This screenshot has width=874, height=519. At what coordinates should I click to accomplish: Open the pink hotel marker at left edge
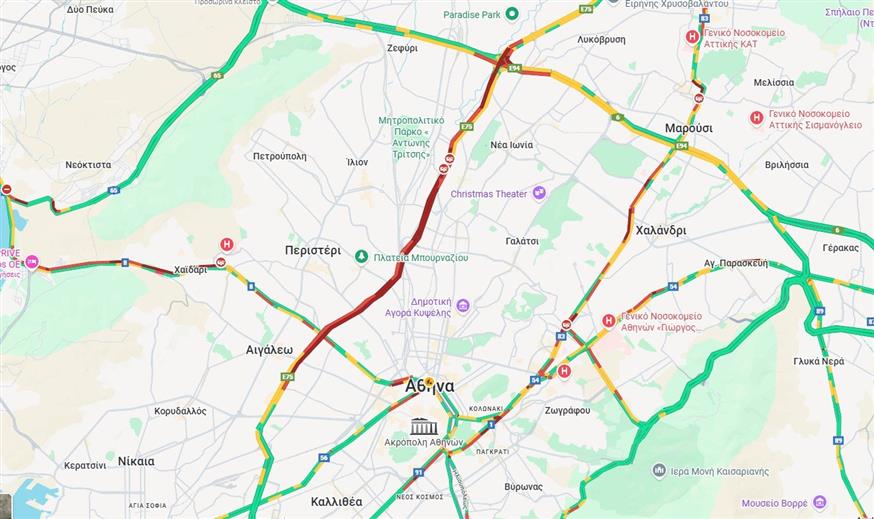[x=32, y=261]
